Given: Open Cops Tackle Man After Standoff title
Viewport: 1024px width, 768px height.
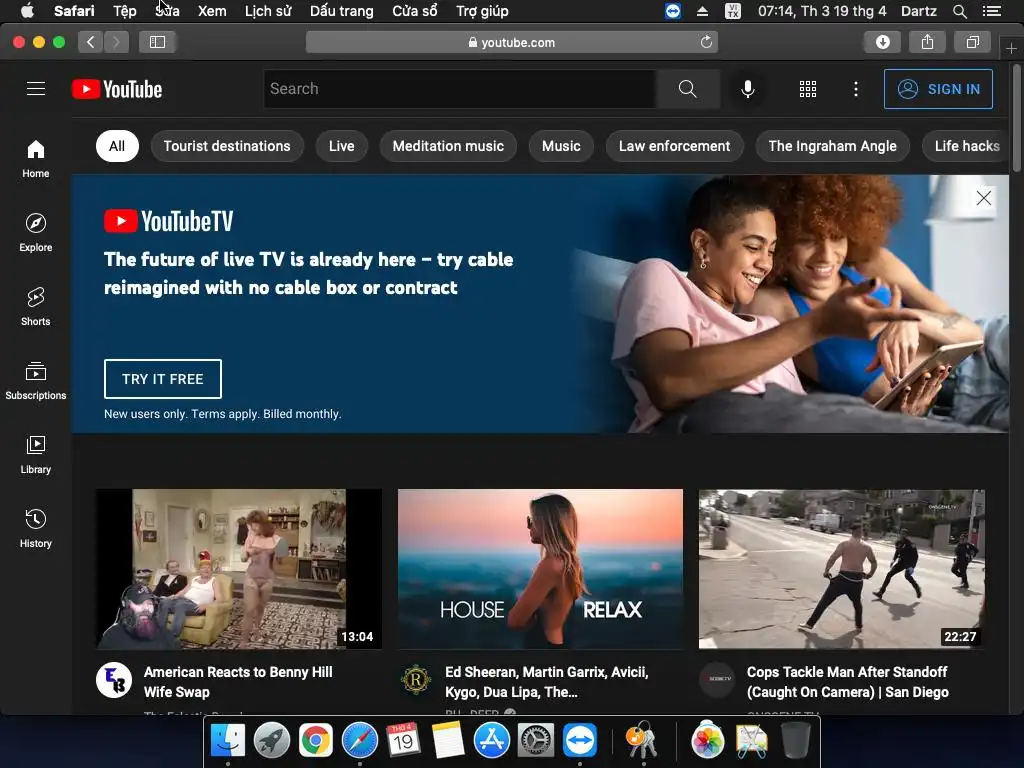Looking at the screenshot, I should coord(848,682).
